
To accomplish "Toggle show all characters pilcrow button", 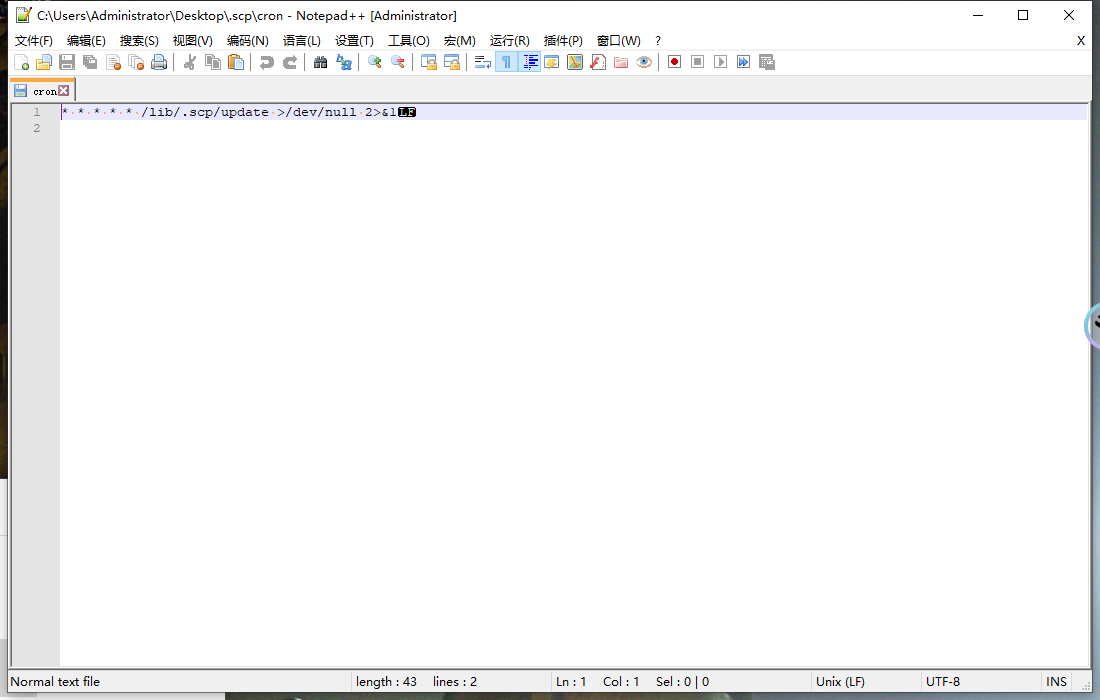I will [506, 62].
